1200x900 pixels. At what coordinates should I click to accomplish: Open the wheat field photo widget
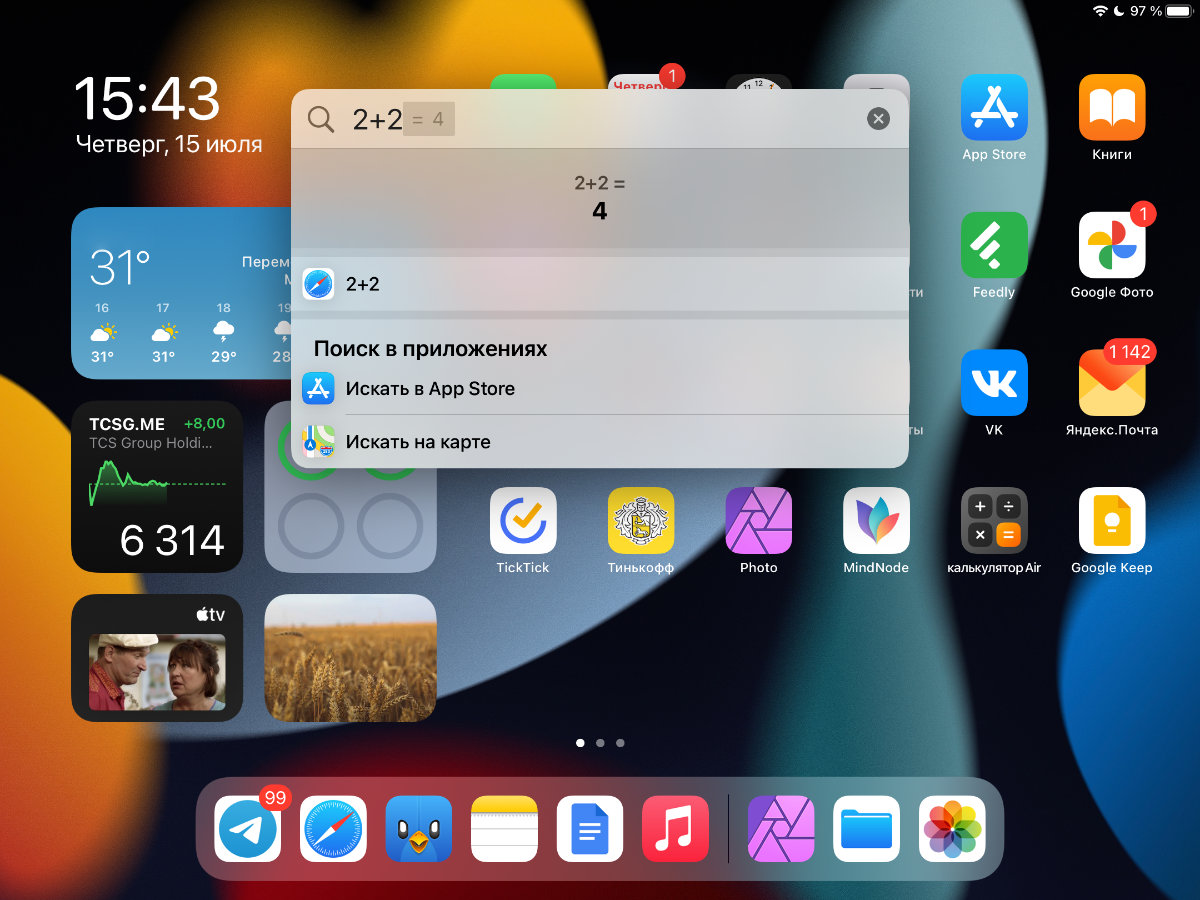coord(350,658)
